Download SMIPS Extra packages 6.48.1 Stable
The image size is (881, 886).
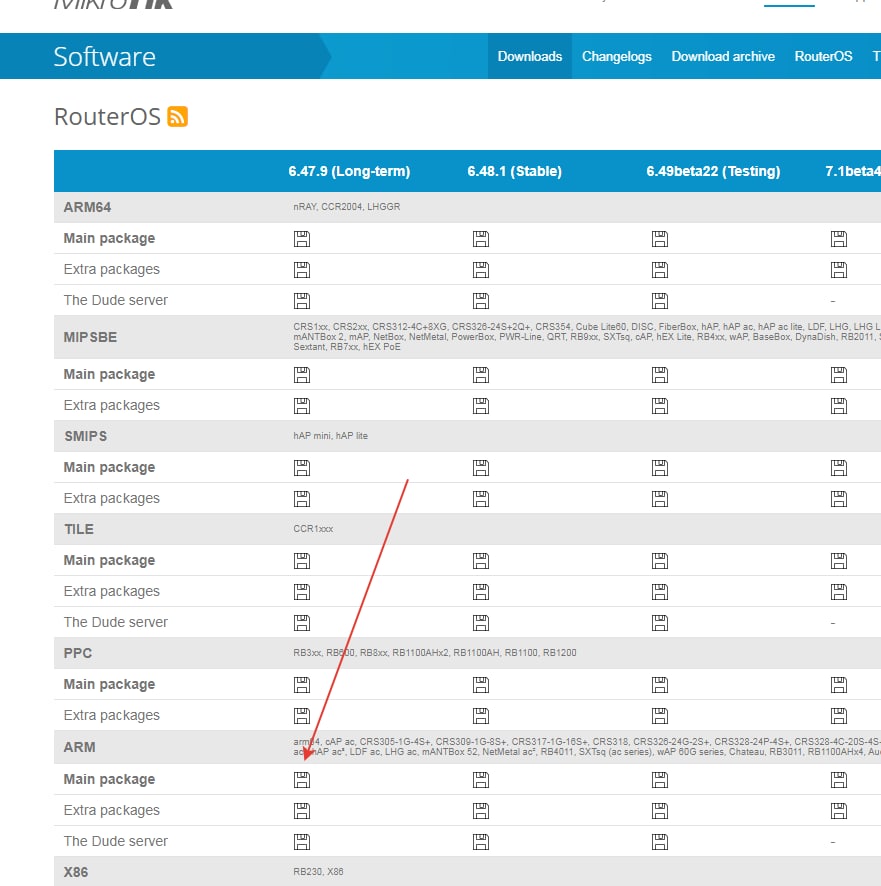(481, 499)
